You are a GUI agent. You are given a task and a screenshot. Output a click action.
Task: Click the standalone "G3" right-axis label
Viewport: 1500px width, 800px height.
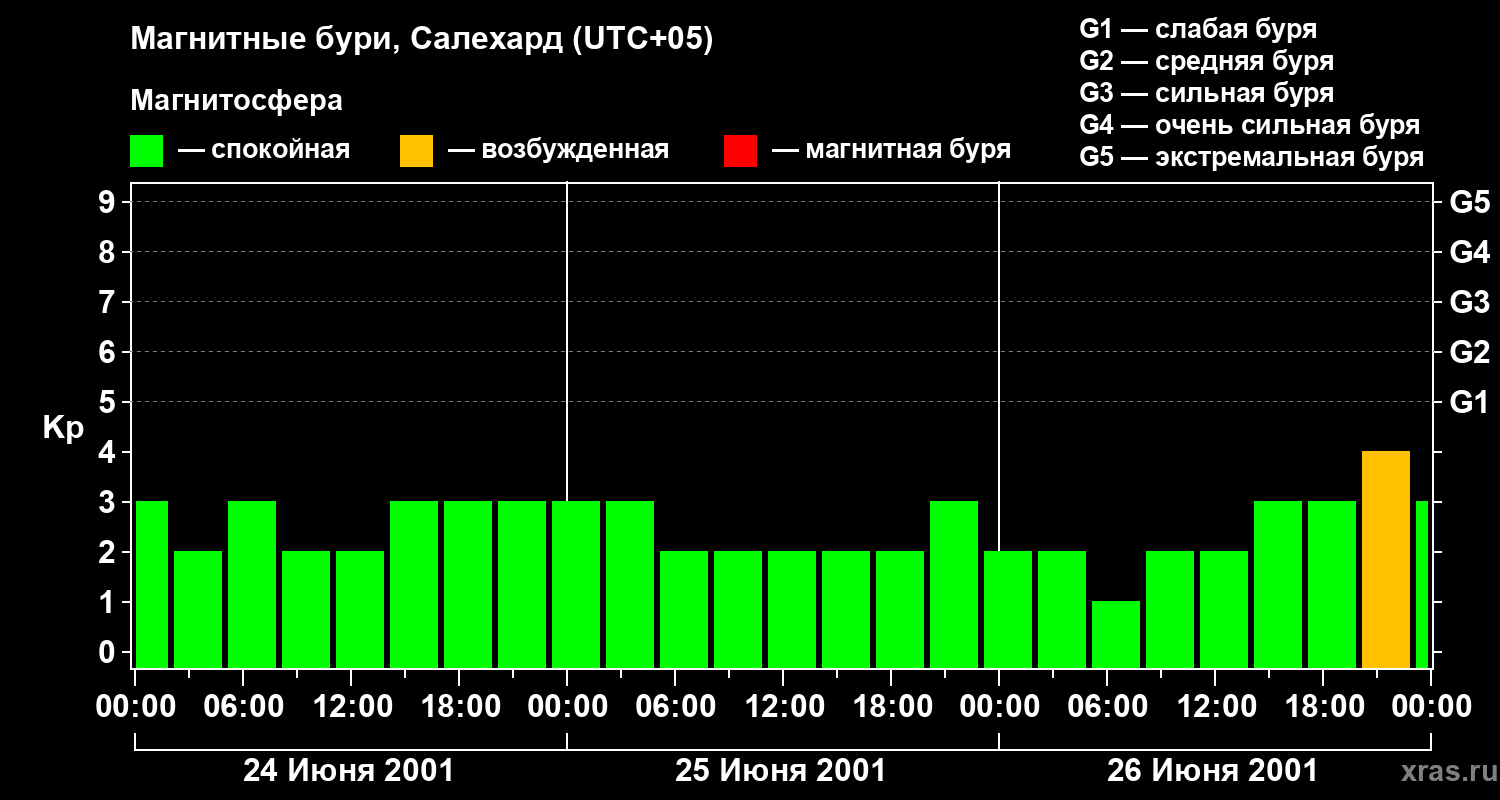click(x=1469, y=302)
